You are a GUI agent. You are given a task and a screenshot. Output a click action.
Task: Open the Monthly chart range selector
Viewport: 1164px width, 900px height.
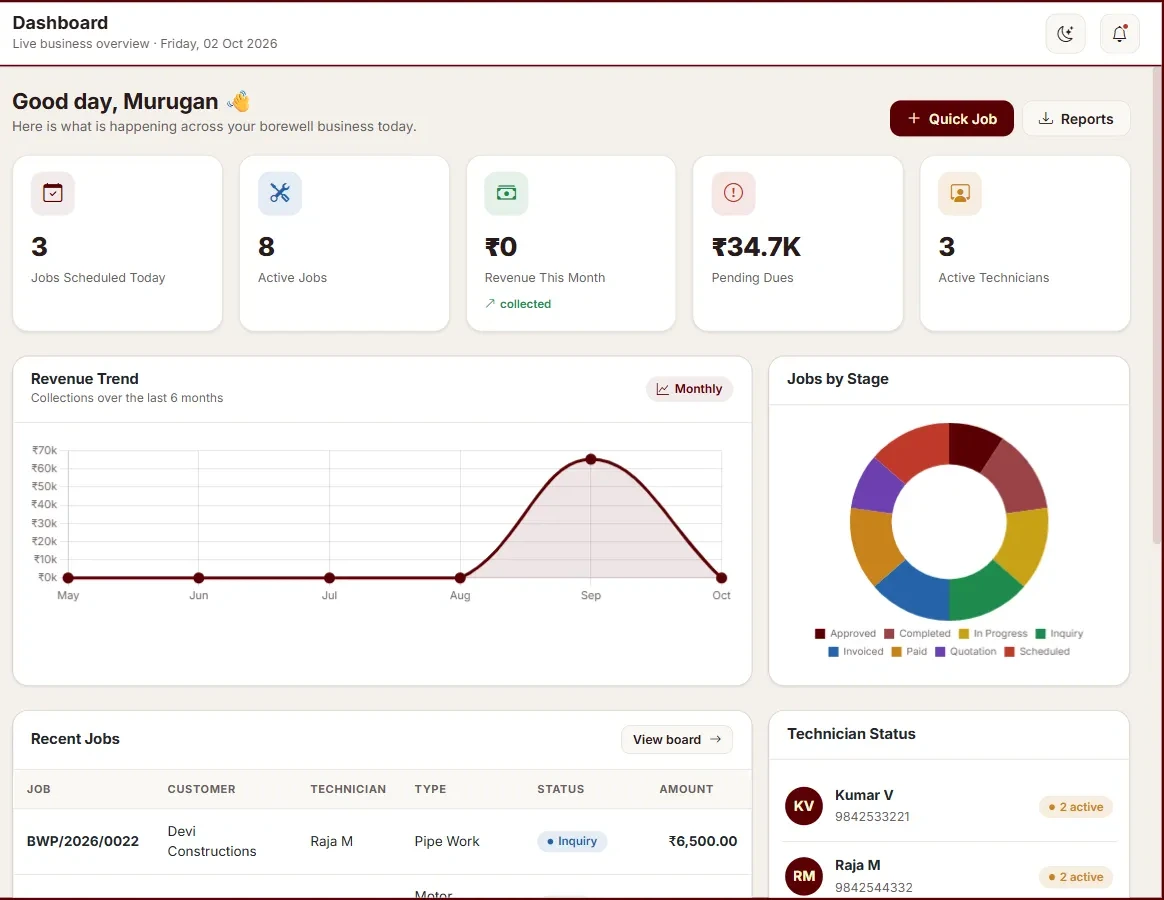[689, 389]
